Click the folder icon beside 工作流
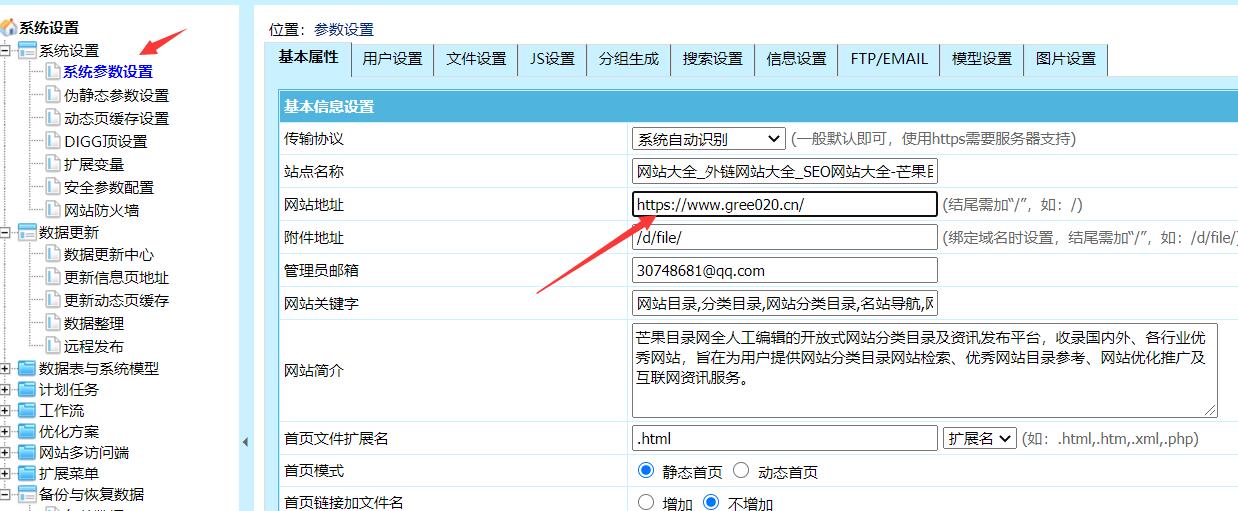The width and height of the screenshot is (1238, 511). [x=27, y=411]
